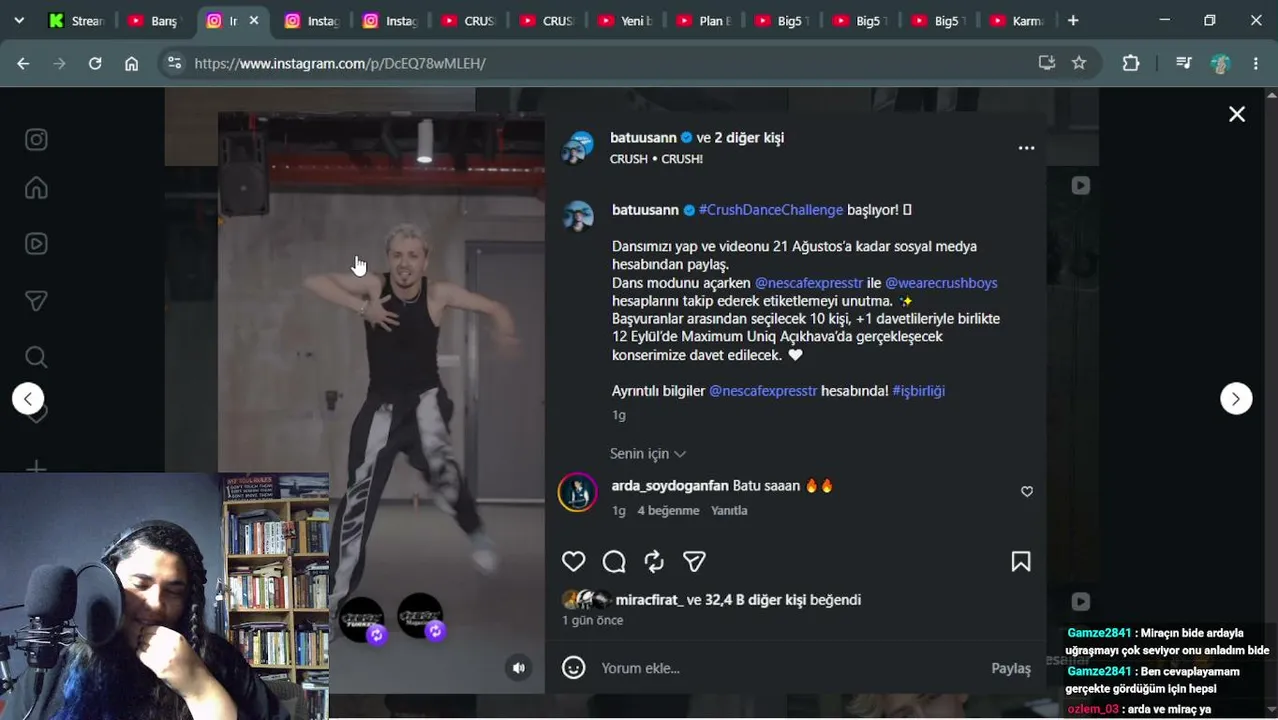Switch to the Plan B YouTube tab
Image resolution: width=1278 pixels, height=720 pixels.
(704, 20)
